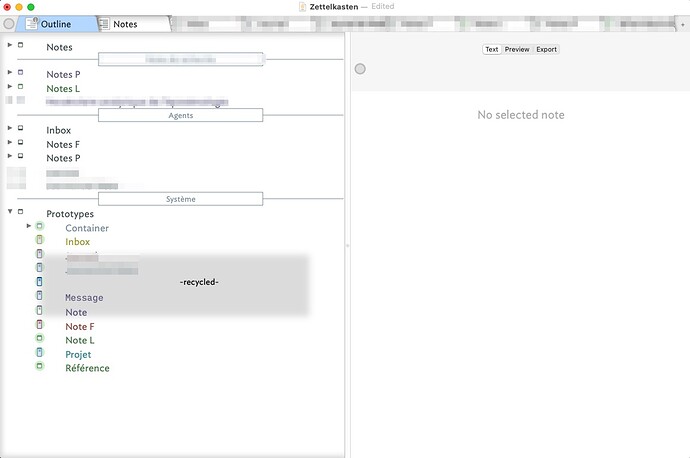Expand the Notes L container
The image size is (690, 458).
coord(10,86)
